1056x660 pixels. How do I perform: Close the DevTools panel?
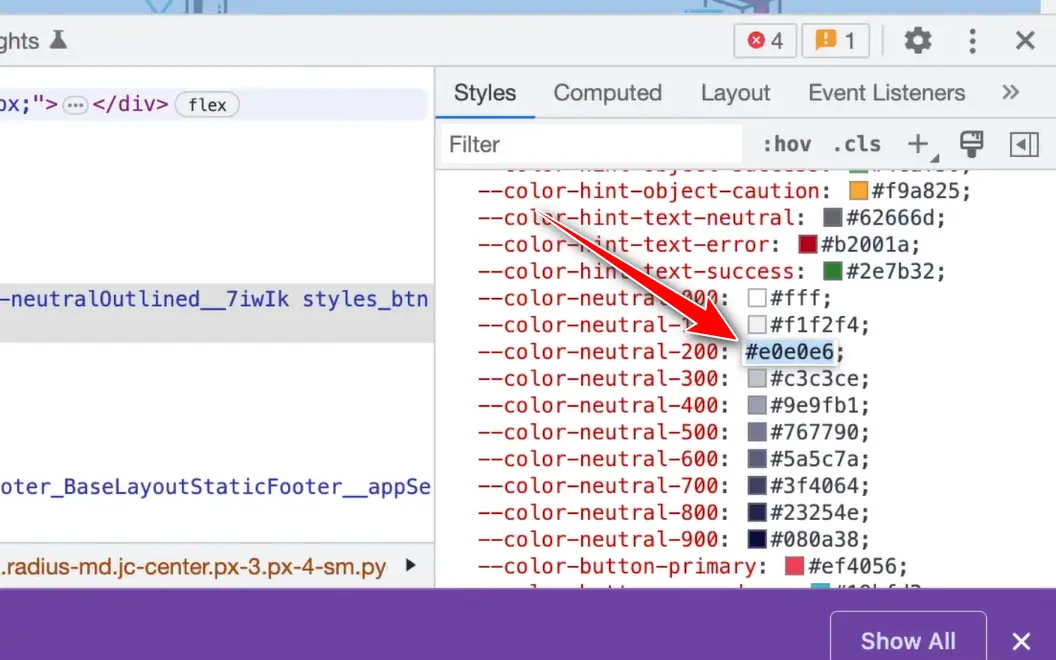pyautogui.click(x=1025, y=41)
